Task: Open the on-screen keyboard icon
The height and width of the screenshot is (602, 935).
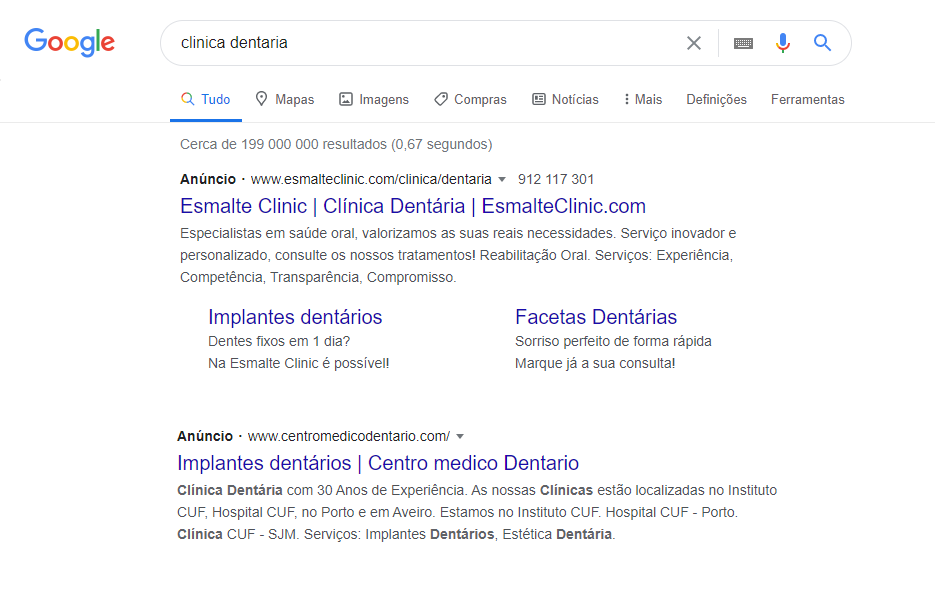Action: click(742, 42)
